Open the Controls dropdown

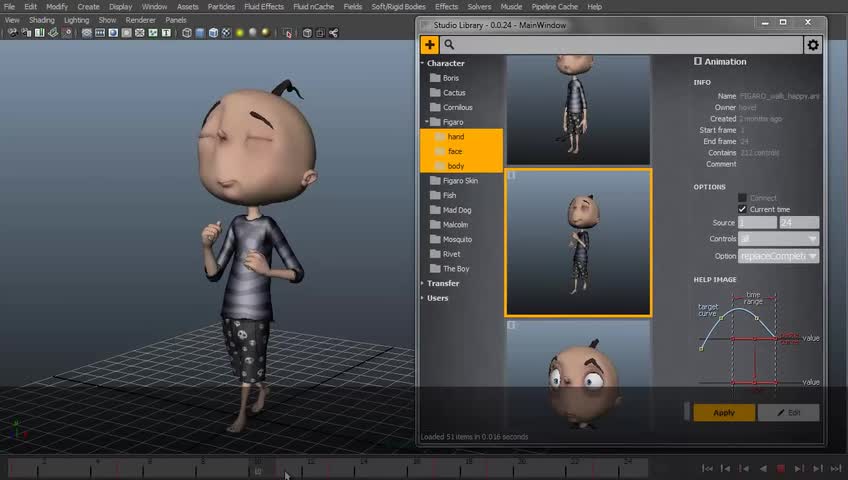pos(778,238)
